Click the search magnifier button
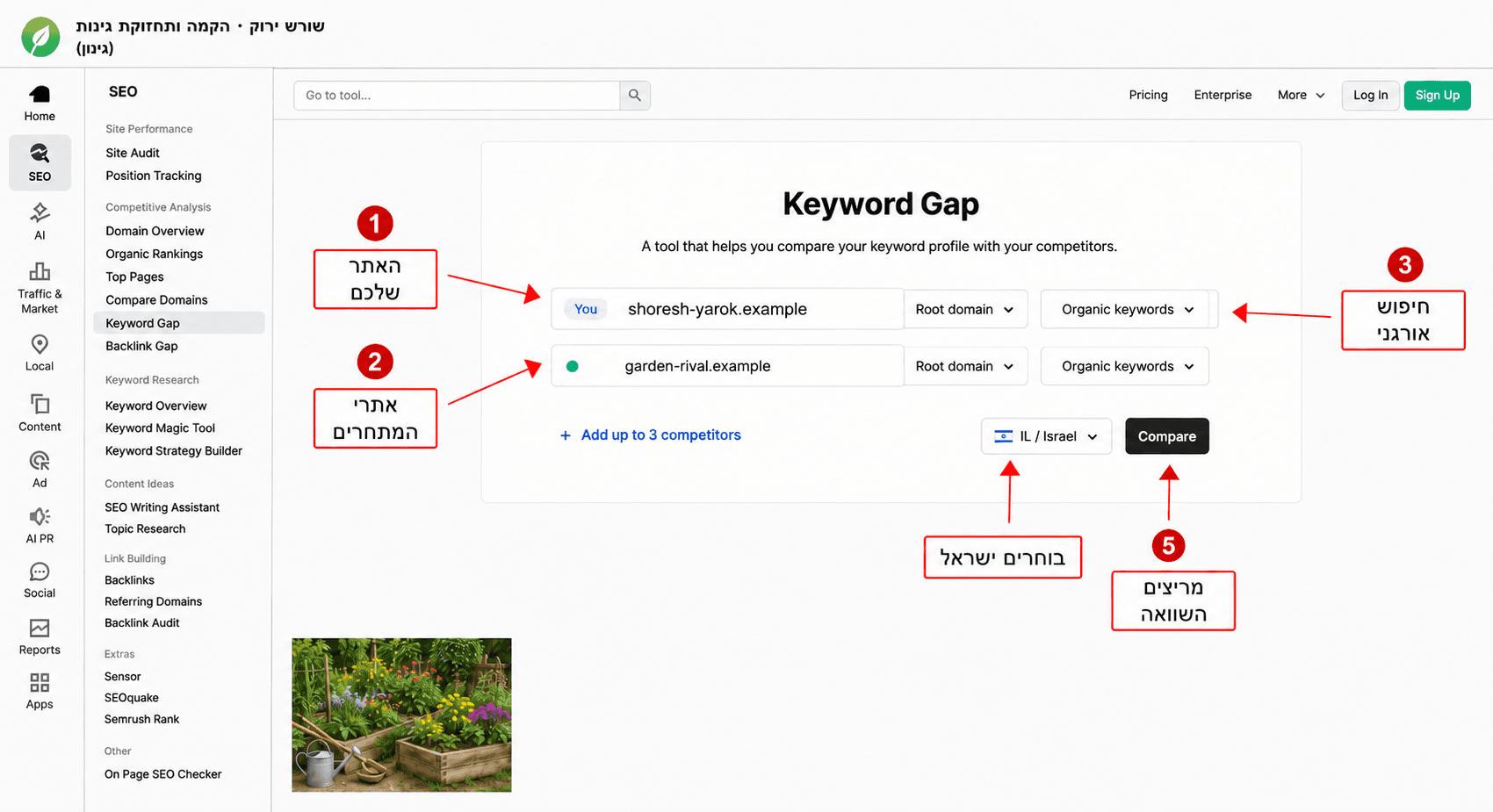This screenshot has width=1493, height=812. point(635,96)
